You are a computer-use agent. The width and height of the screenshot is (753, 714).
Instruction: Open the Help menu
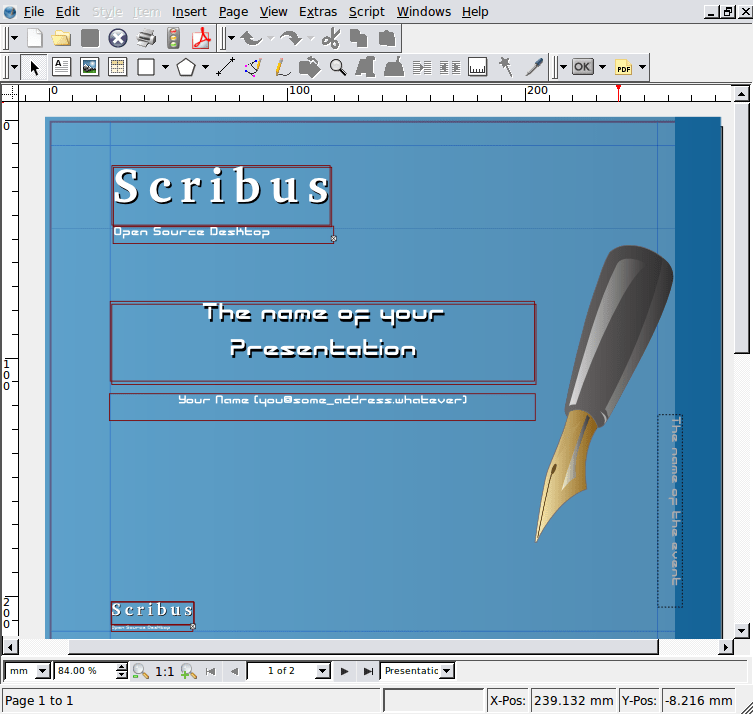tap(475, 12)
